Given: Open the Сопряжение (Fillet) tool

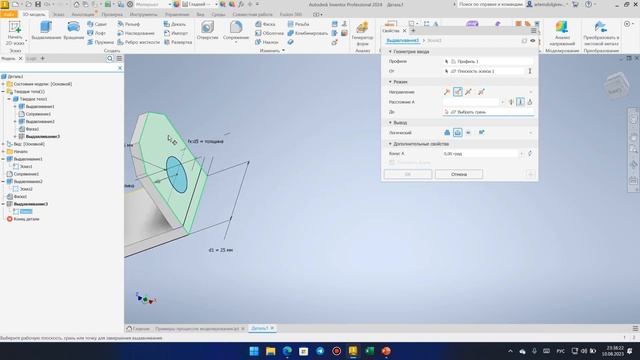Looking at the screenshot, I should click(236, 31).
